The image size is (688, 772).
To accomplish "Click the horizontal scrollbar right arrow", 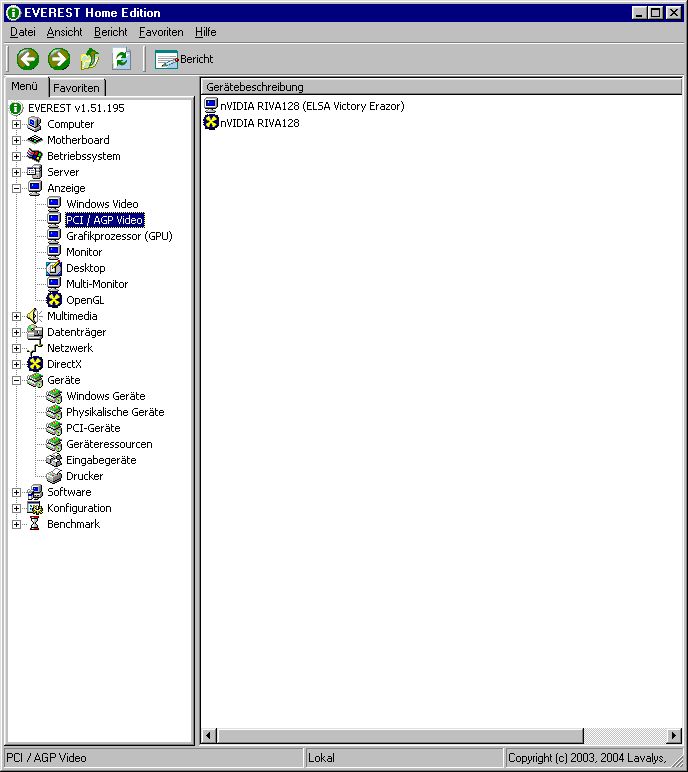I will coord(674,736).
